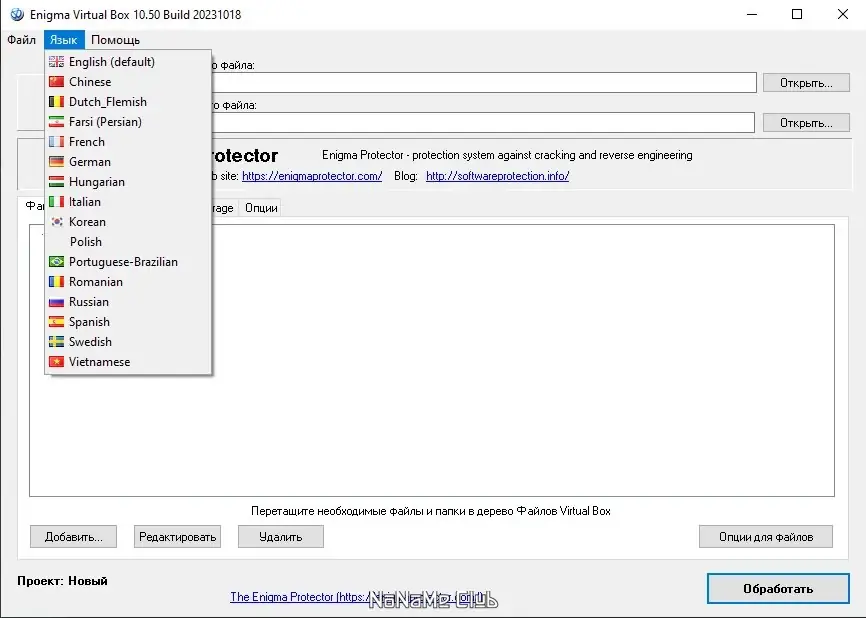
Task: Select Farsi (Persian) menu entry
Action: [x=128, y=122]
